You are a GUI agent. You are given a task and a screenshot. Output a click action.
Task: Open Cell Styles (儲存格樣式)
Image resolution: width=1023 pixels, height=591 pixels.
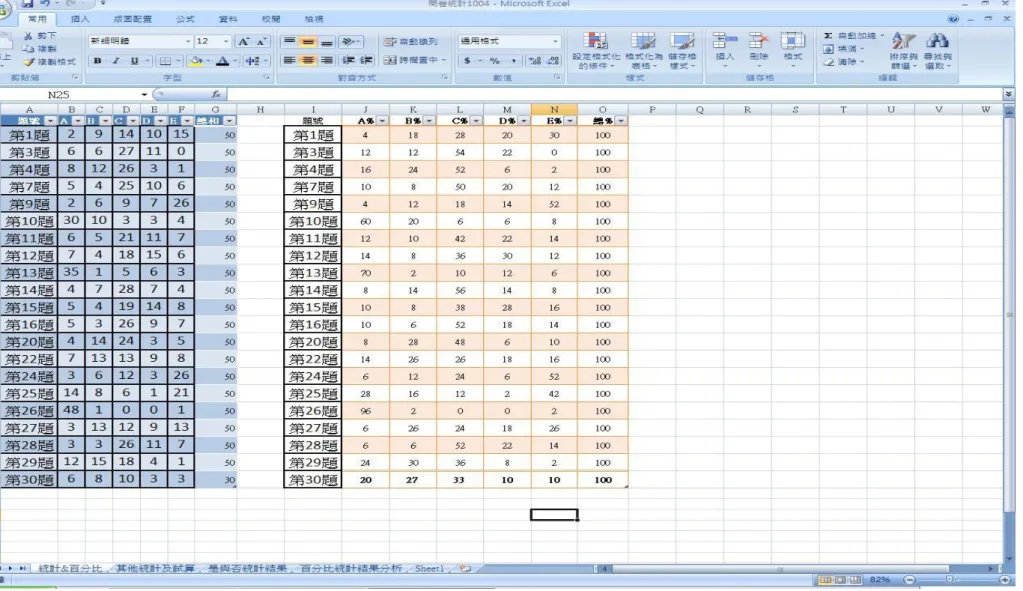pyautogui.click(x=682, y=50)
